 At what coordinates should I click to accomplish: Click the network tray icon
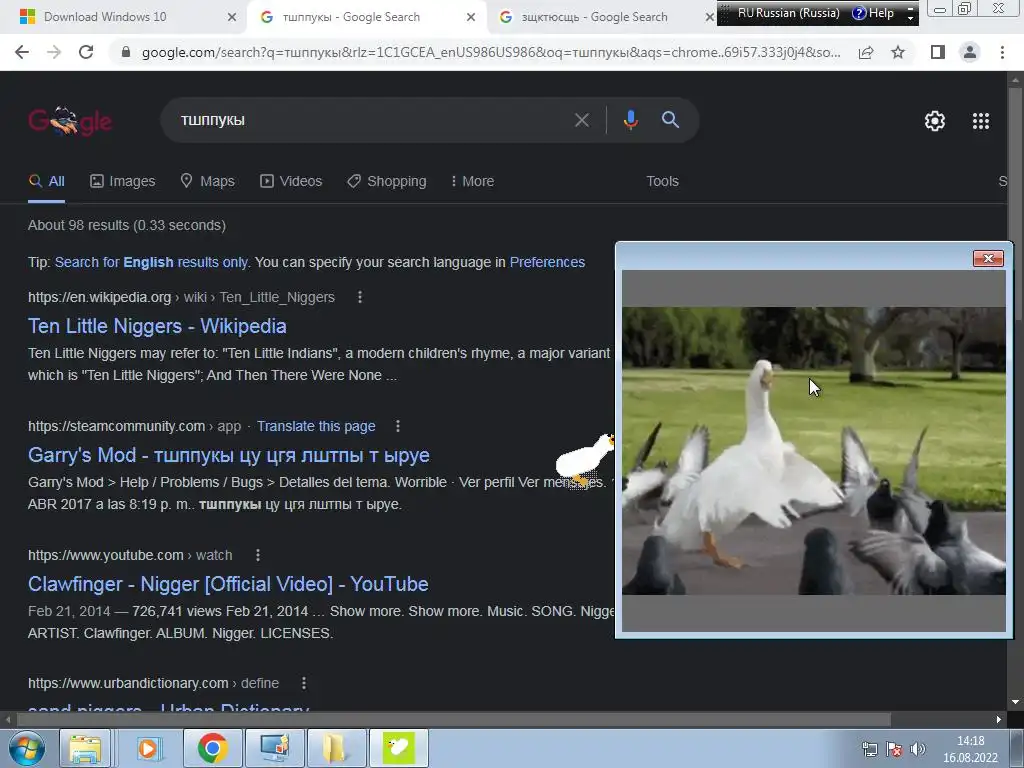(x=869, y=749)
